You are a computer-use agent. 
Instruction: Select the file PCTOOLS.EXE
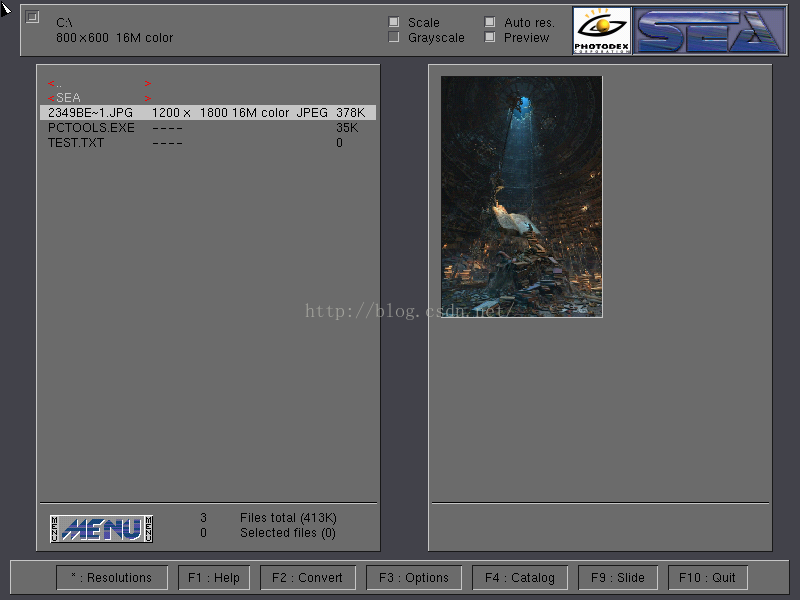click(x=208, y=128)
